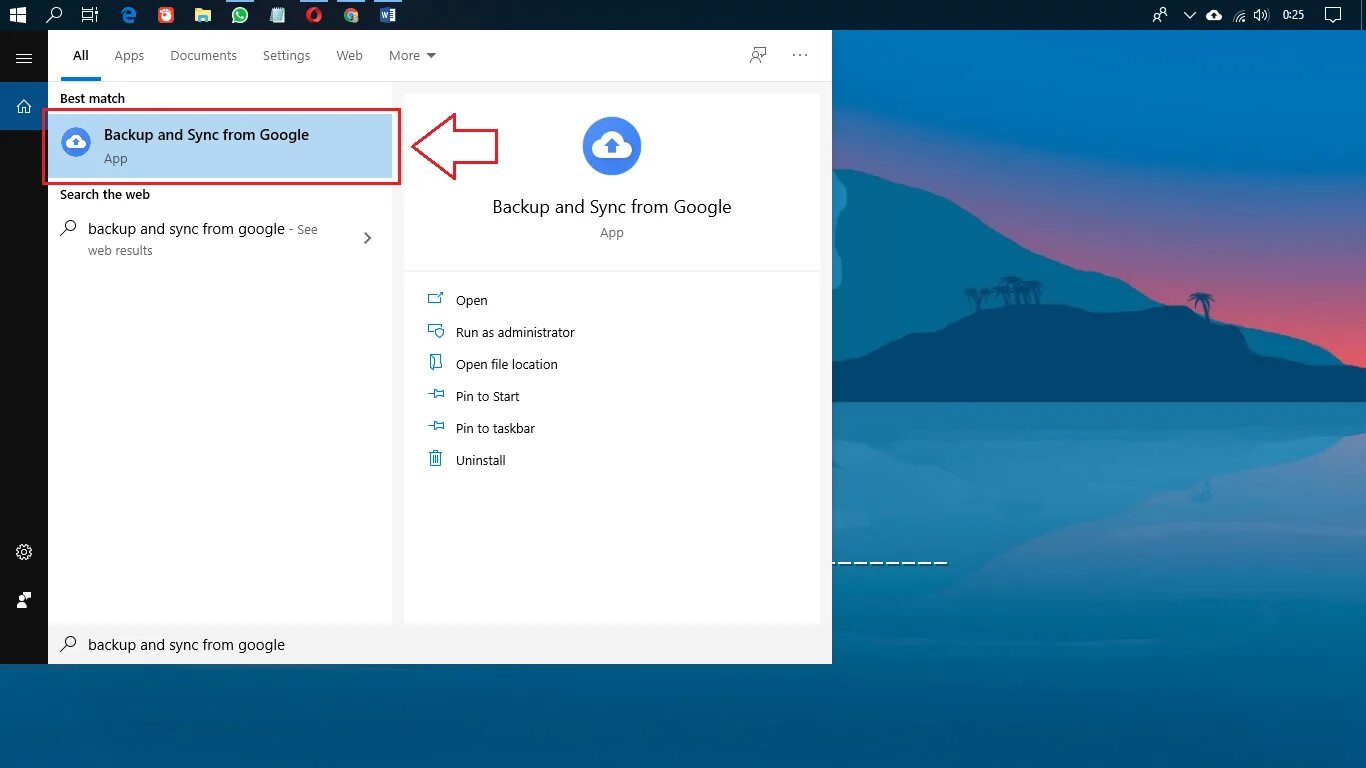The image size is (1366, 768).
Task: Open the notepad app in taskbar
Action: [x=277, y=15]
